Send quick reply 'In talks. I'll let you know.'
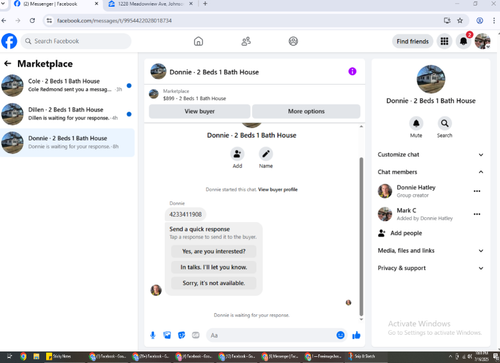This screenshot has width=500, height=363. pyautogui.click(x=214, y=267)
